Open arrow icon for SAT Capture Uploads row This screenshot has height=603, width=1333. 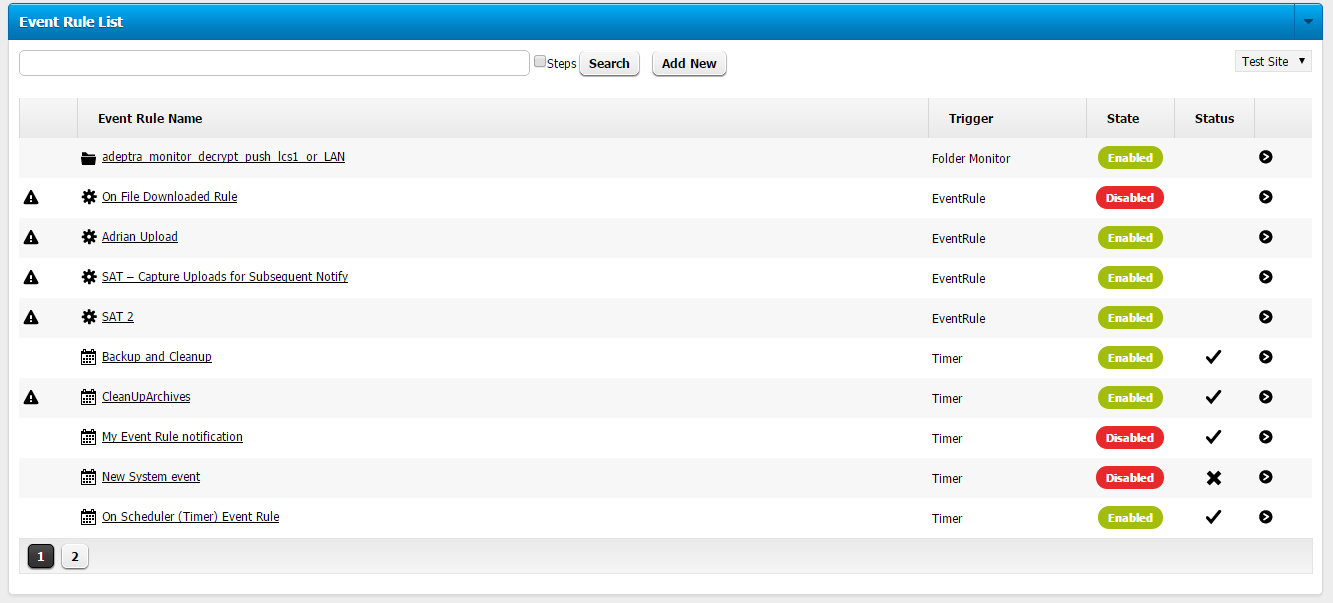click(1265, 277)
